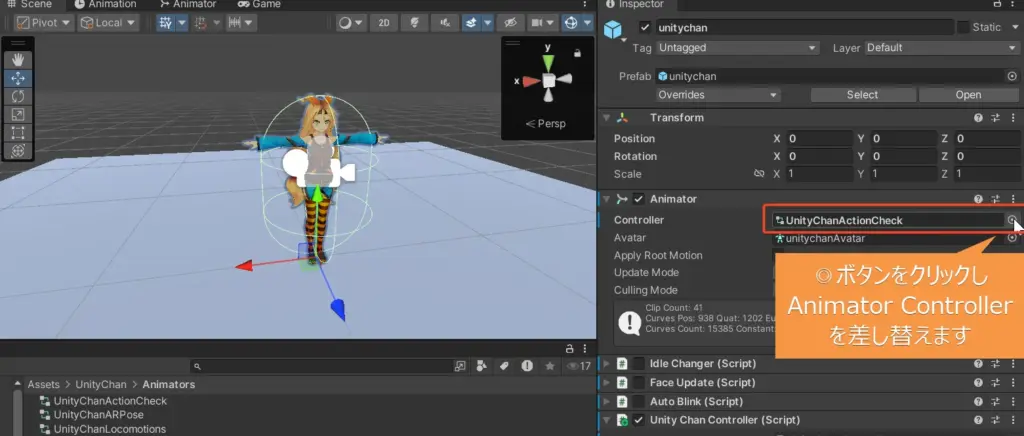Select the Transform tool
This screenshot has height=436, width=1024.
(18, 151)
